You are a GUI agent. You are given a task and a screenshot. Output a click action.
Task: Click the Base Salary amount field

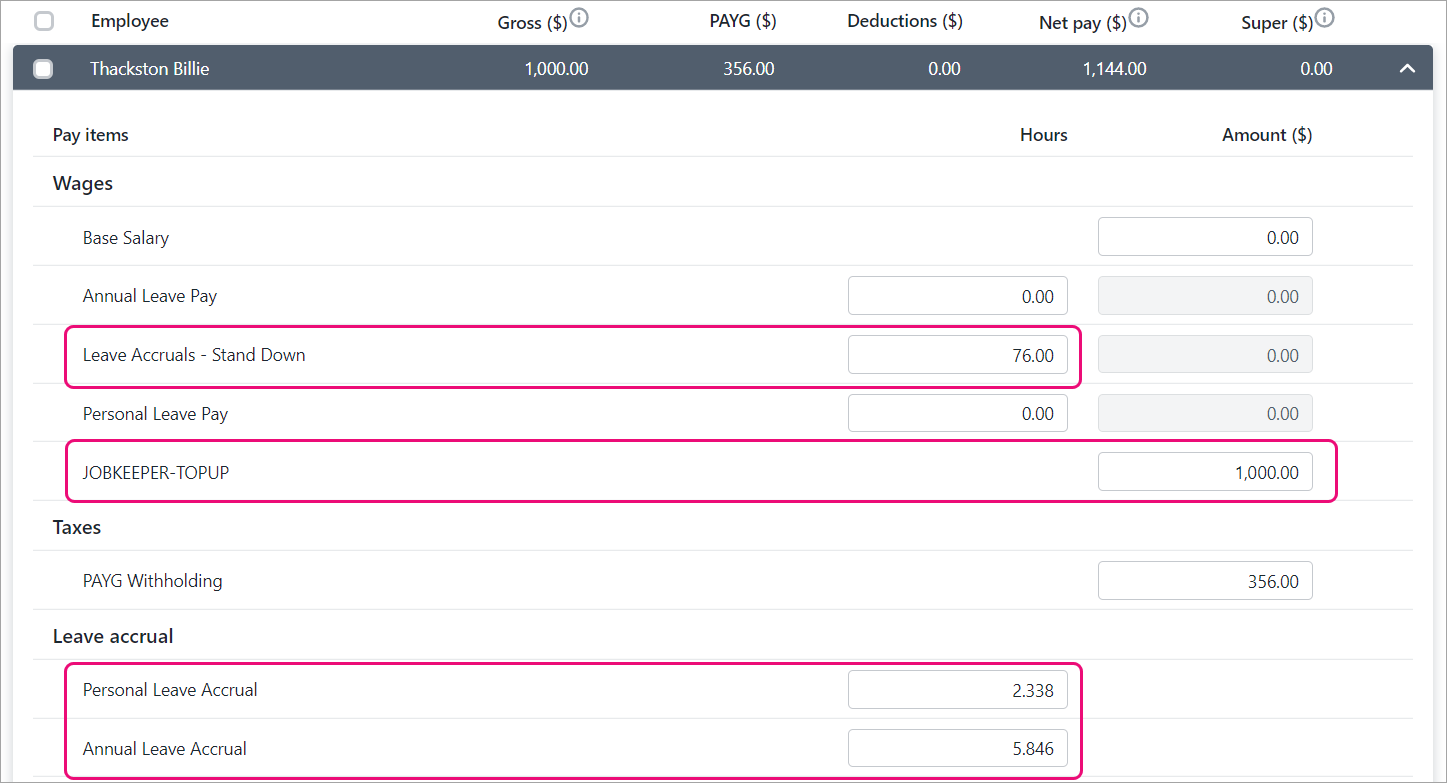[1205, 238]
